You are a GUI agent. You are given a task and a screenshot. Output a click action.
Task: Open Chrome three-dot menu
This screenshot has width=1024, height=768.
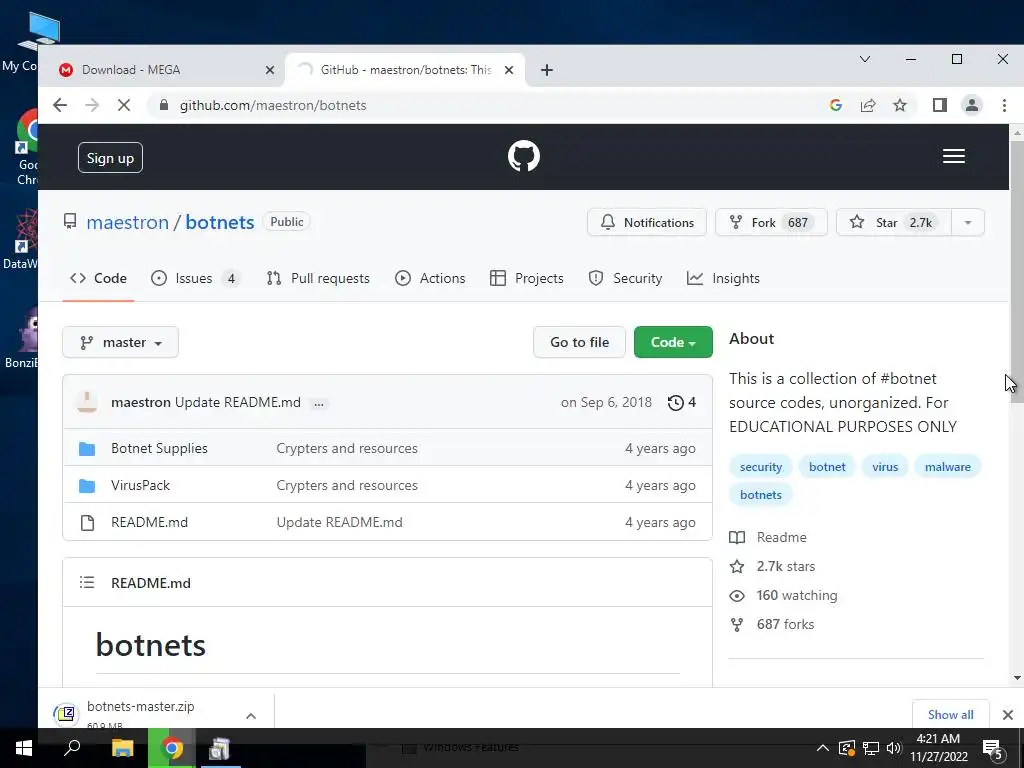(1004, 105)
